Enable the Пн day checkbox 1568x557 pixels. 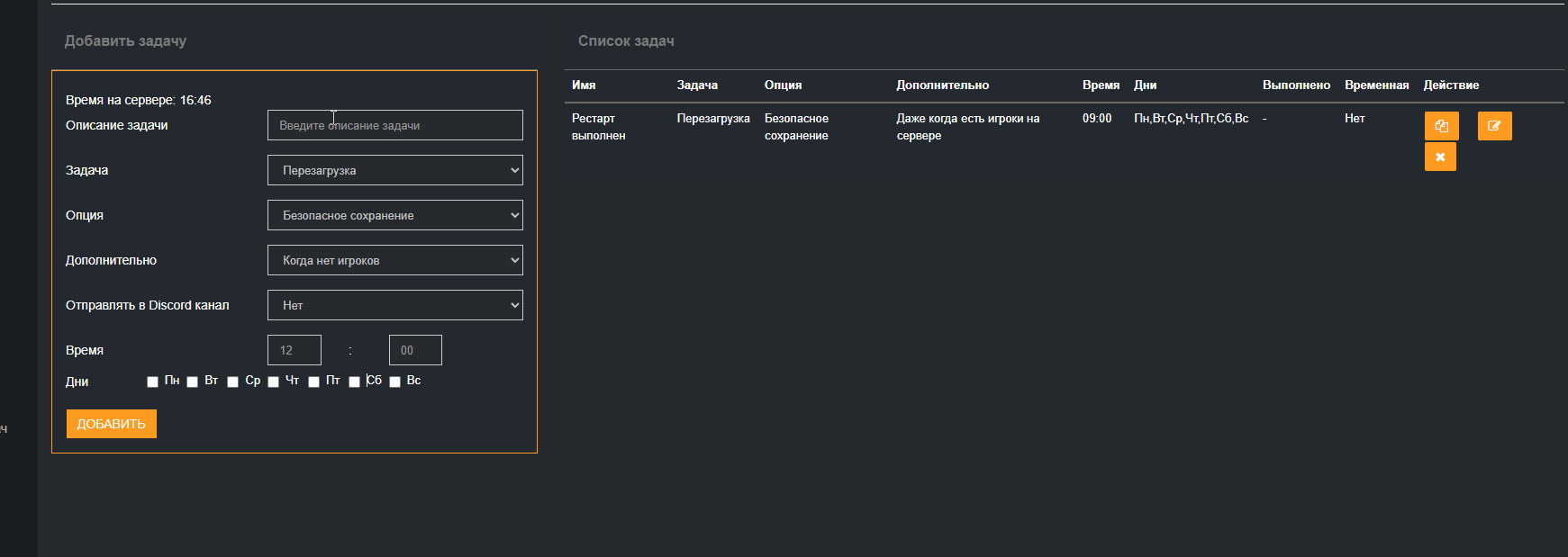(152, 382)
